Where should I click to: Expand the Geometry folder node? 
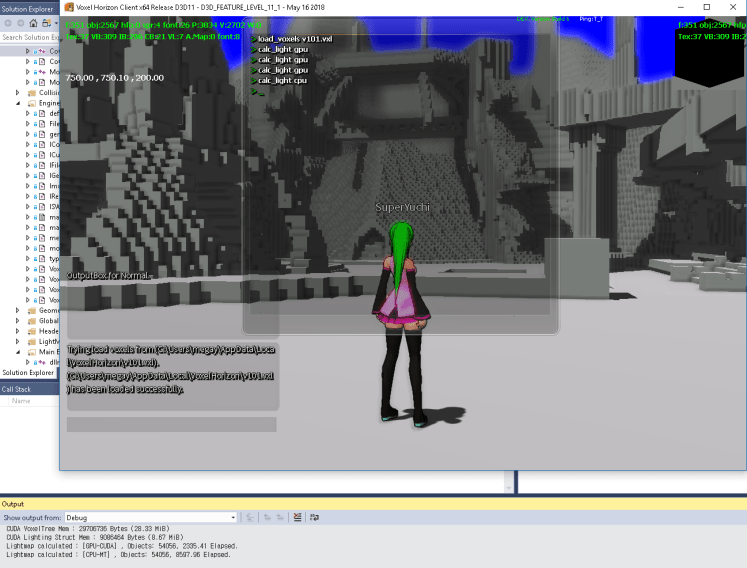(x=18, y=310)
